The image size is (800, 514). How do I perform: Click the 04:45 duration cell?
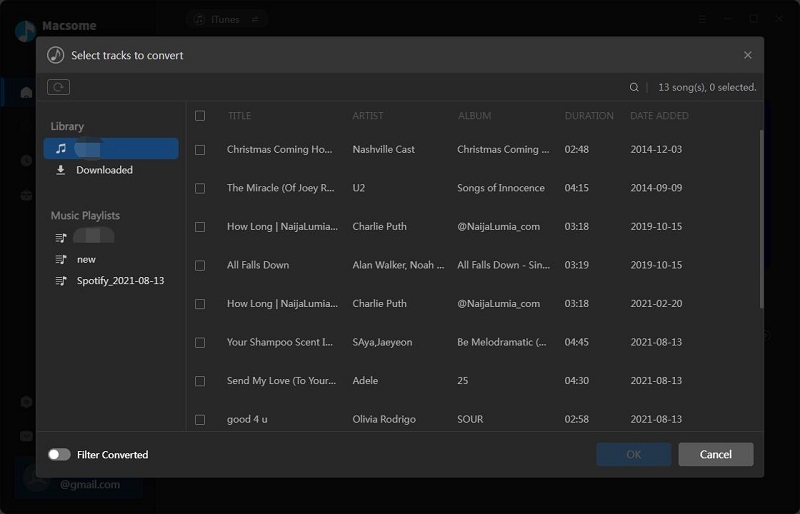(x=577, y=342)
